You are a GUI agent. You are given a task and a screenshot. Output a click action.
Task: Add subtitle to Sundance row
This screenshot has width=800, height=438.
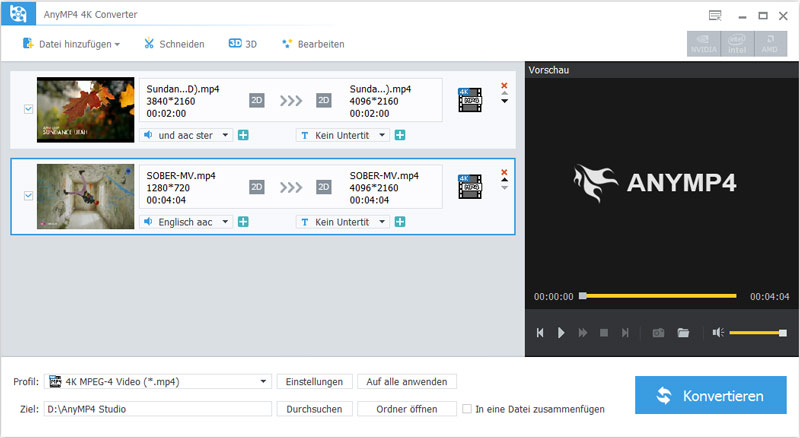(x=400, y=135)
